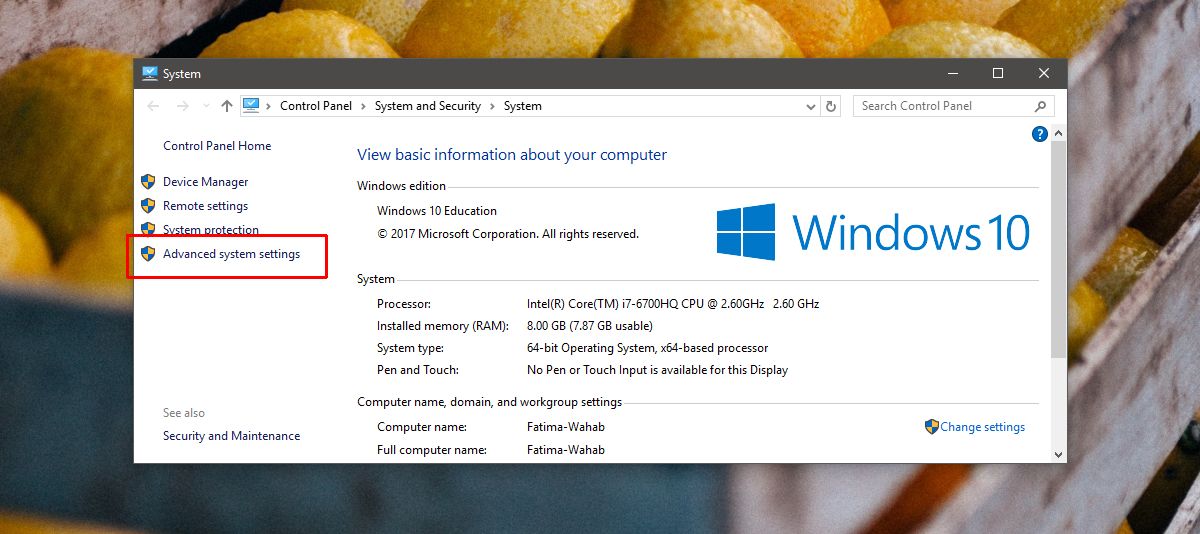
Task: Click the back navigation arrow
Action: pos(153,106)
